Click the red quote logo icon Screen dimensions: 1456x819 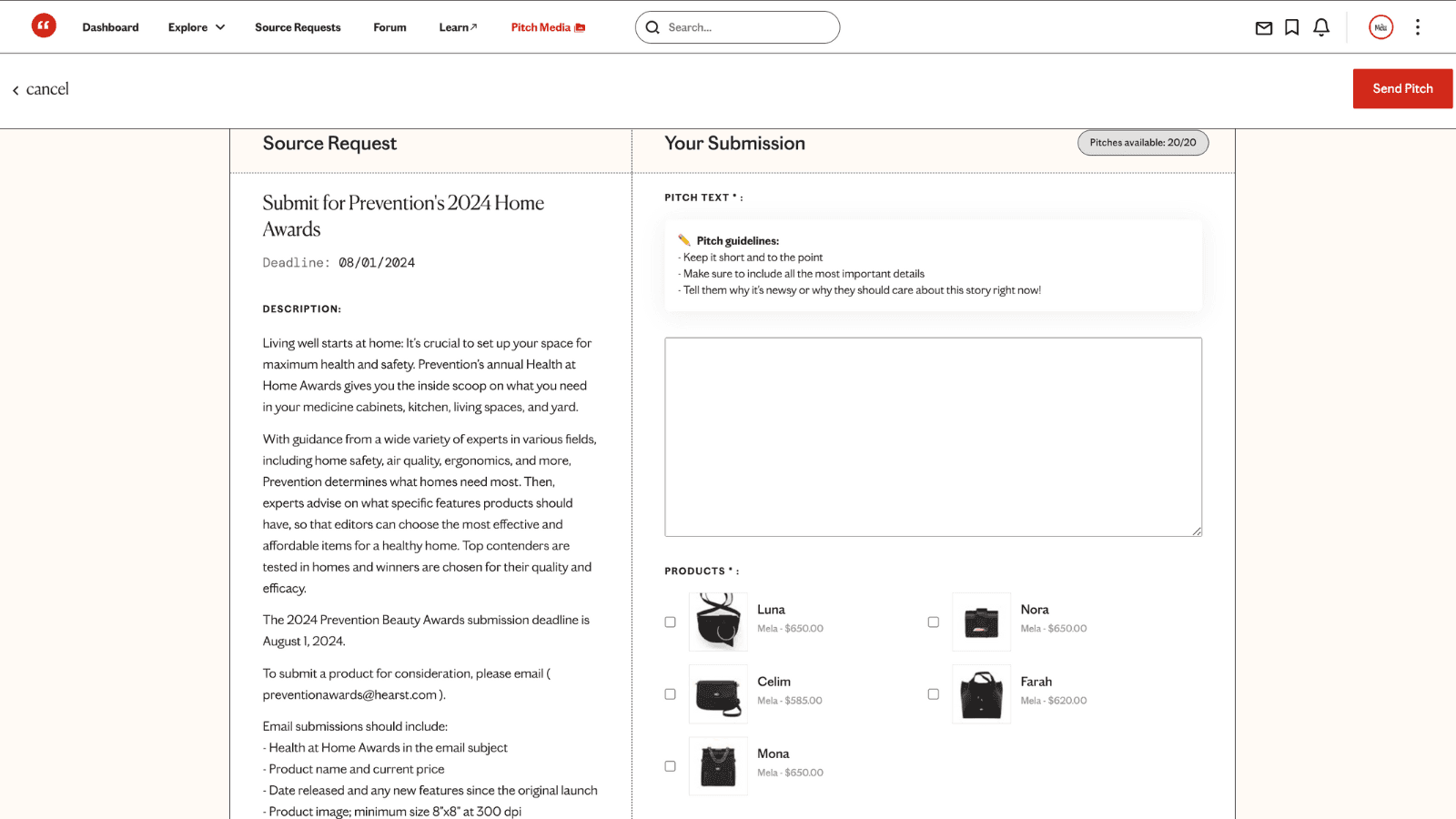point(44,26)
